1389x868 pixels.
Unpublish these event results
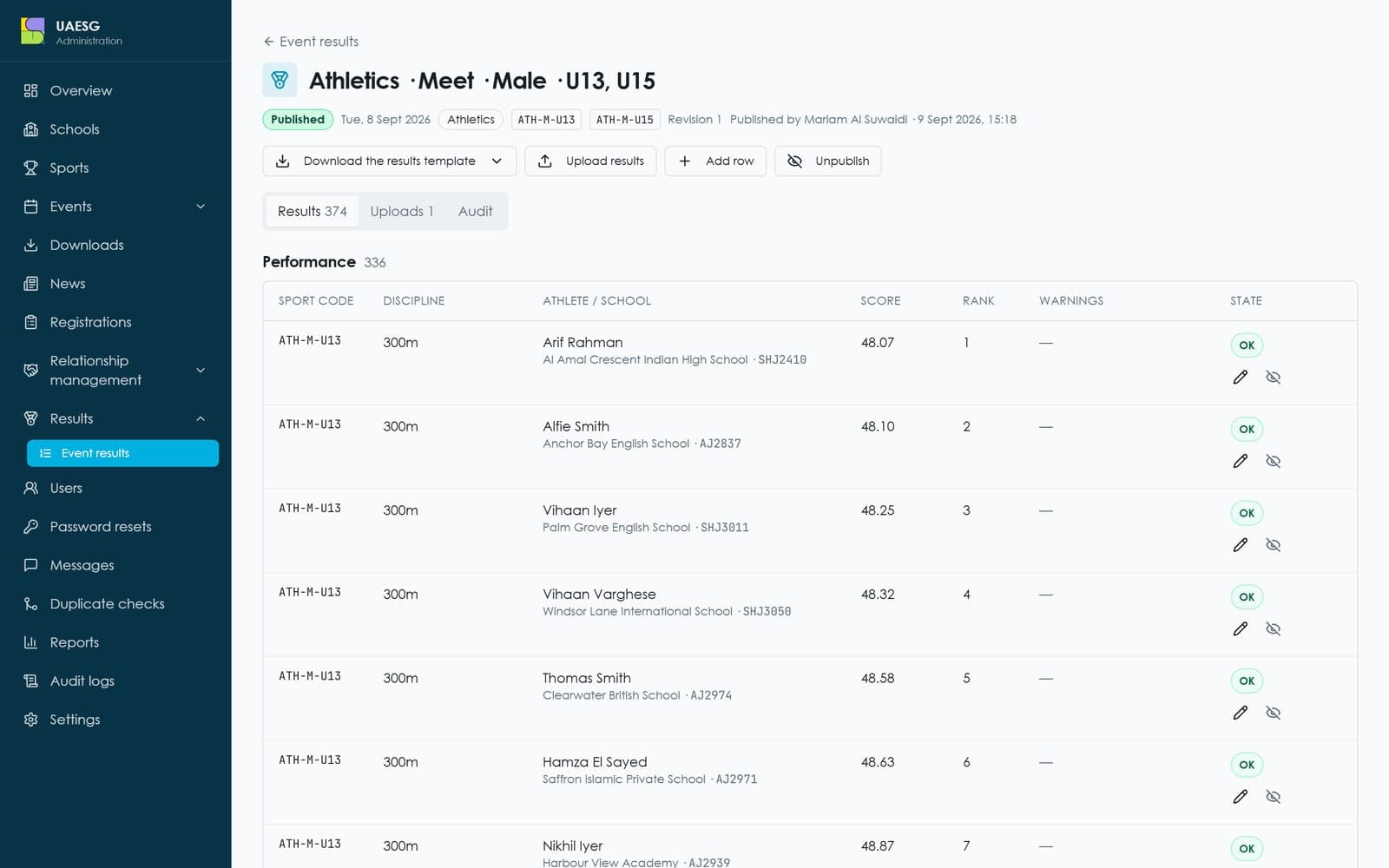click(827, 161)
